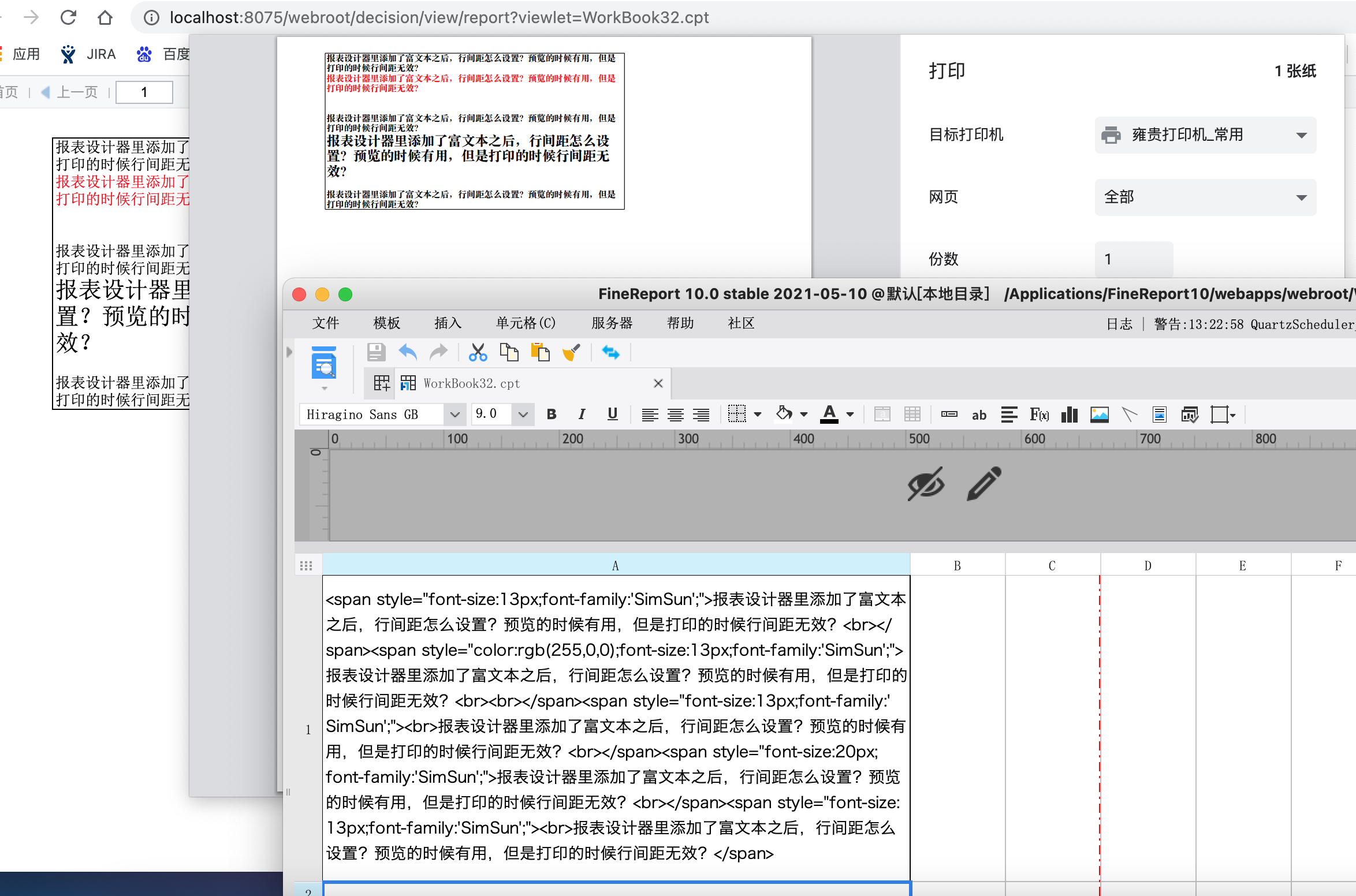Reload the browser page
Screen dimensions: 1356x896
[x=68, y=17]
